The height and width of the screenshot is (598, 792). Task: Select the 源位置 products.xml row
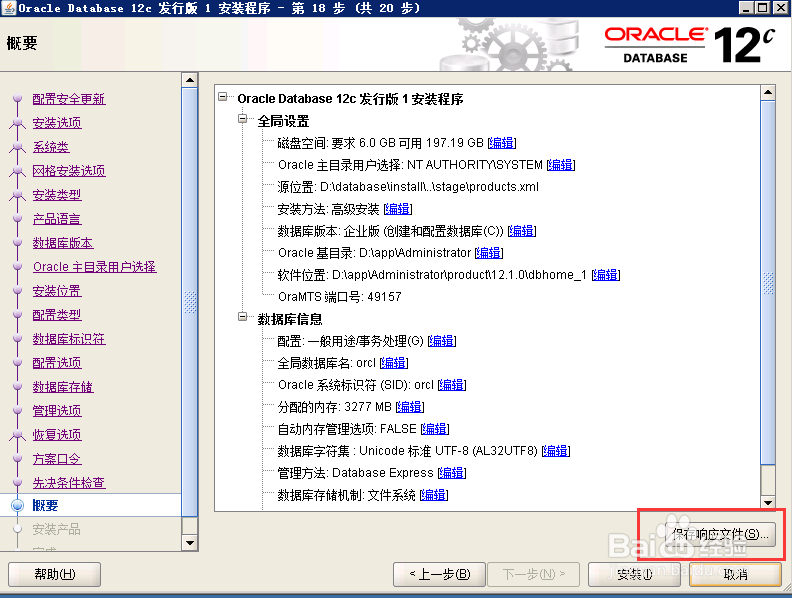(x=408, y=187)
